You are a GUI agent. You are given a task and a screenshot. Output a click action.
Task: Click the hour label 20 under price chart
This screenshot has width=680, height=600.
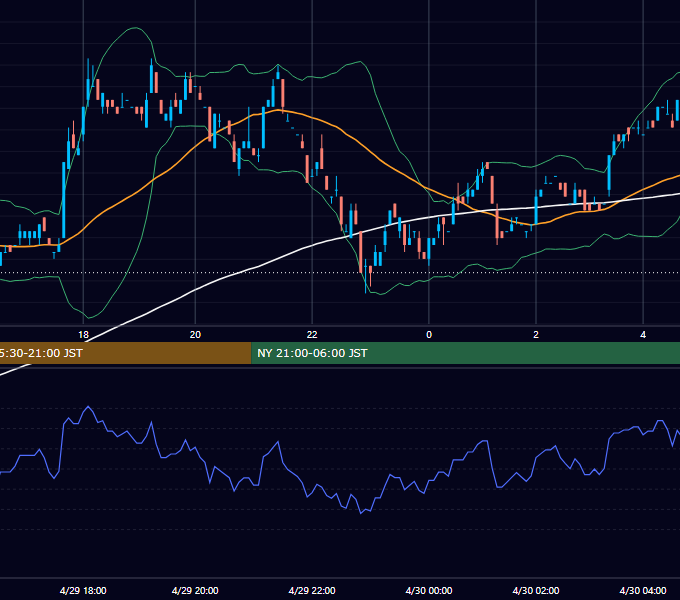tap(195, 335)
